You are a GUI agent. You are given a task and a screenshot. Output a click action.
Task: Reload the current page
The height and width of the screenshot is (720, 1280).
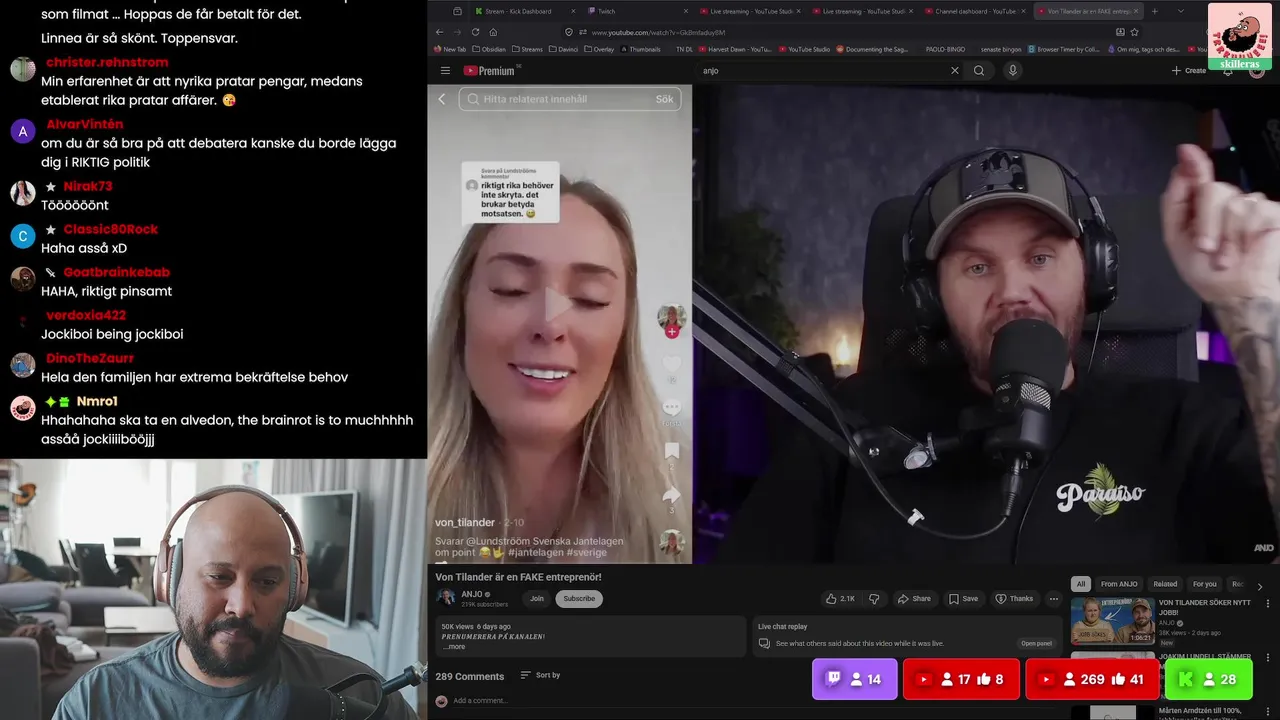pyautogui.click(x=475, y=32)
